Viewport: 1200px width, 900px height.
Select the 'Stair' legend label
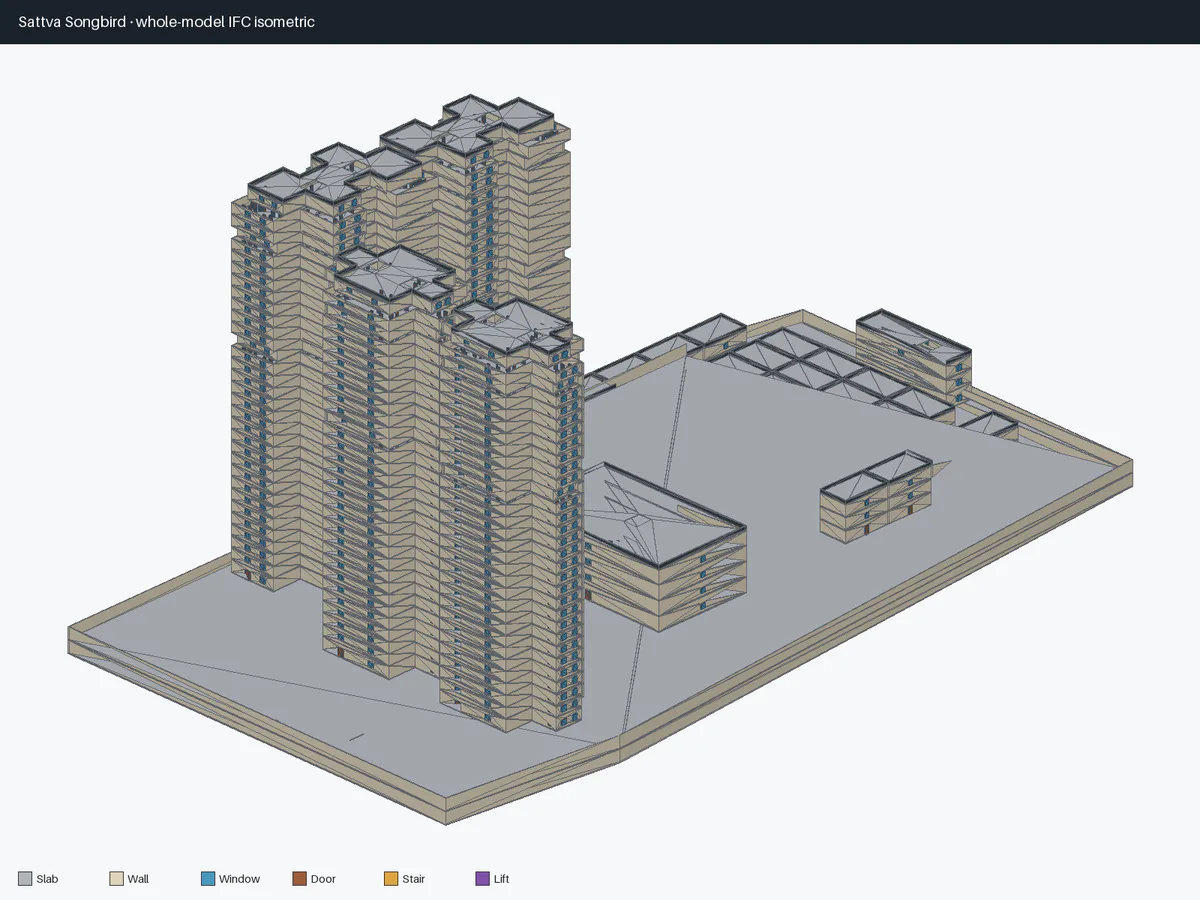(x=413, y=879)
